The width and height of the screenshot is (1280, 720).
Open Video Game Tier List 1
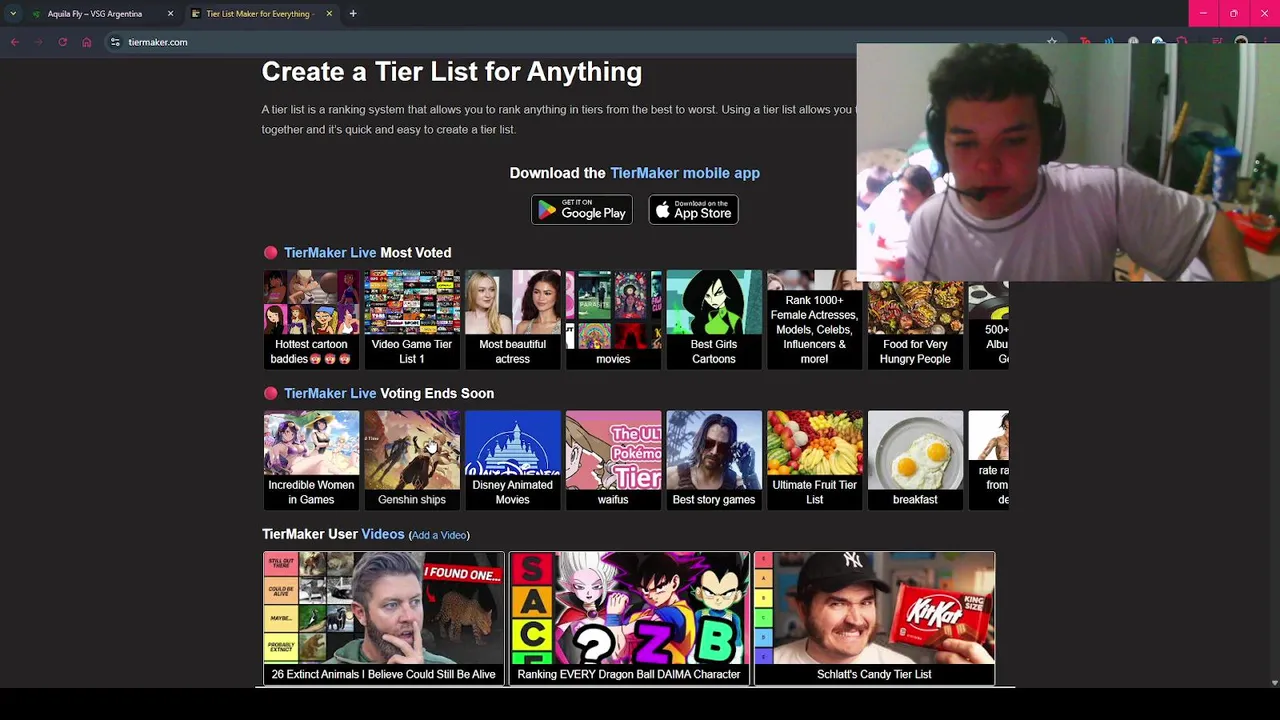(x=412, y=319)
